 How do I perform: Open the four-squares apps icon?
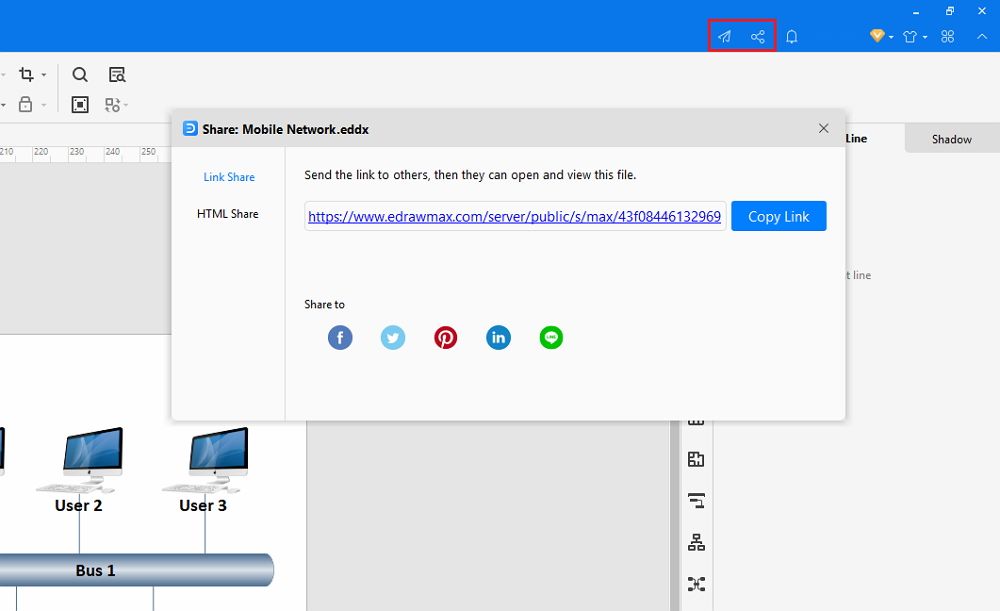point(948,36)
